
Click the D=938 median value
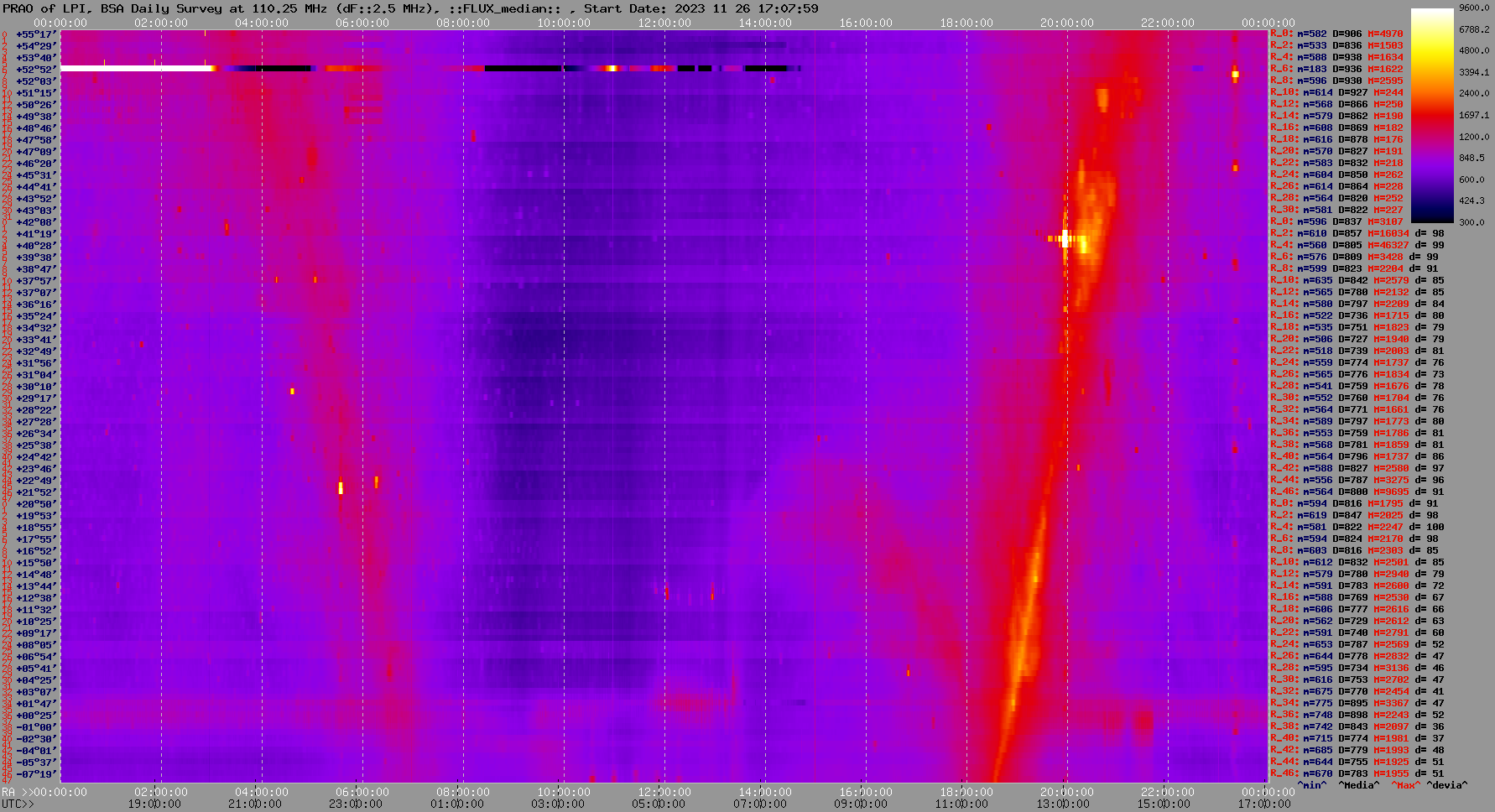tap(1347, 57)
